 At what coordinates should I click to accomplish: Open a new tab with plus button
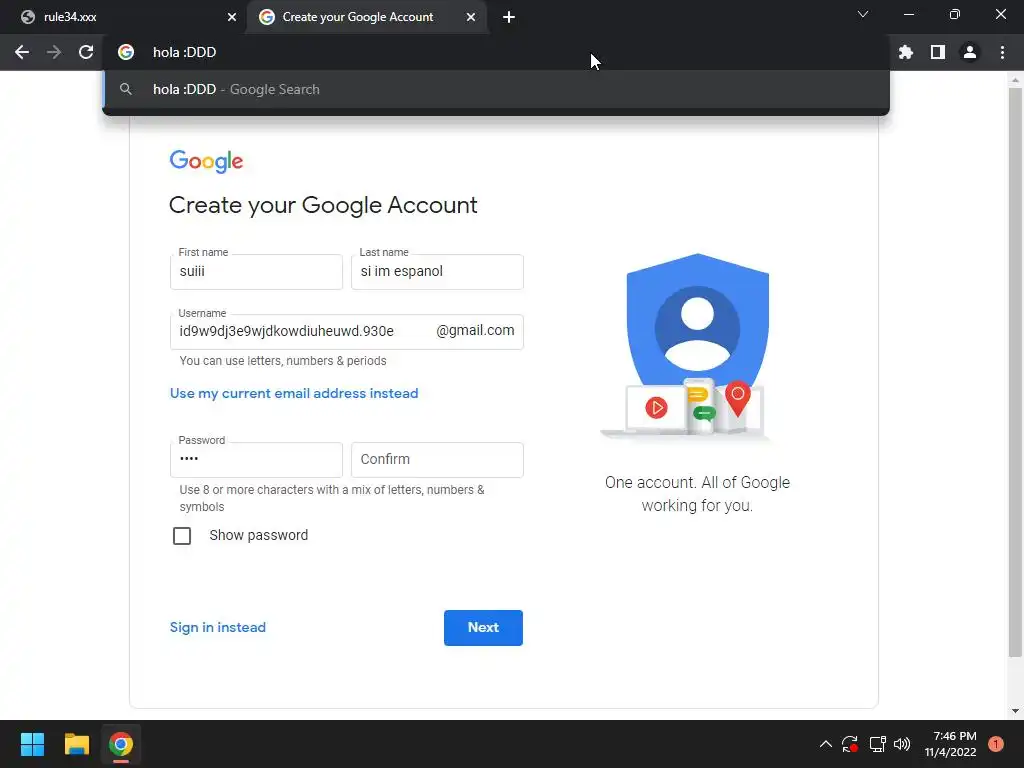click(x=509, y=18)
